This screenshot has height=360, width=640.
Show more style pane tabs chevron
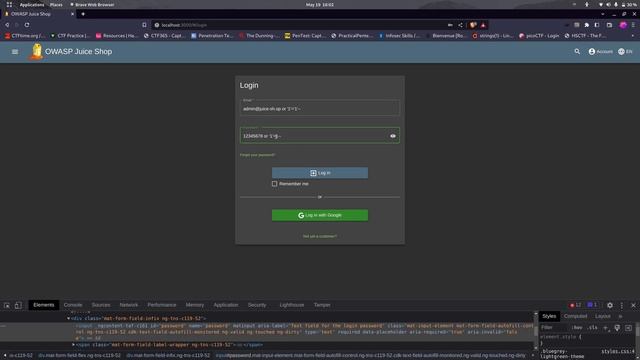pos(620,316)
